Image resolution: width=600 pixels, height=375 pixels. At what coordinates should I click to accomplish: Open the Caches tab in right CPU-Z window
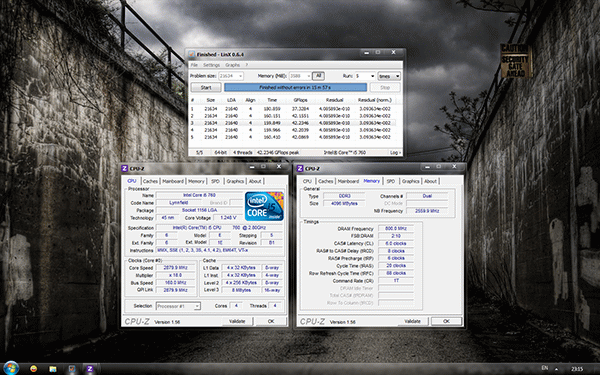(x=326, y=181)
